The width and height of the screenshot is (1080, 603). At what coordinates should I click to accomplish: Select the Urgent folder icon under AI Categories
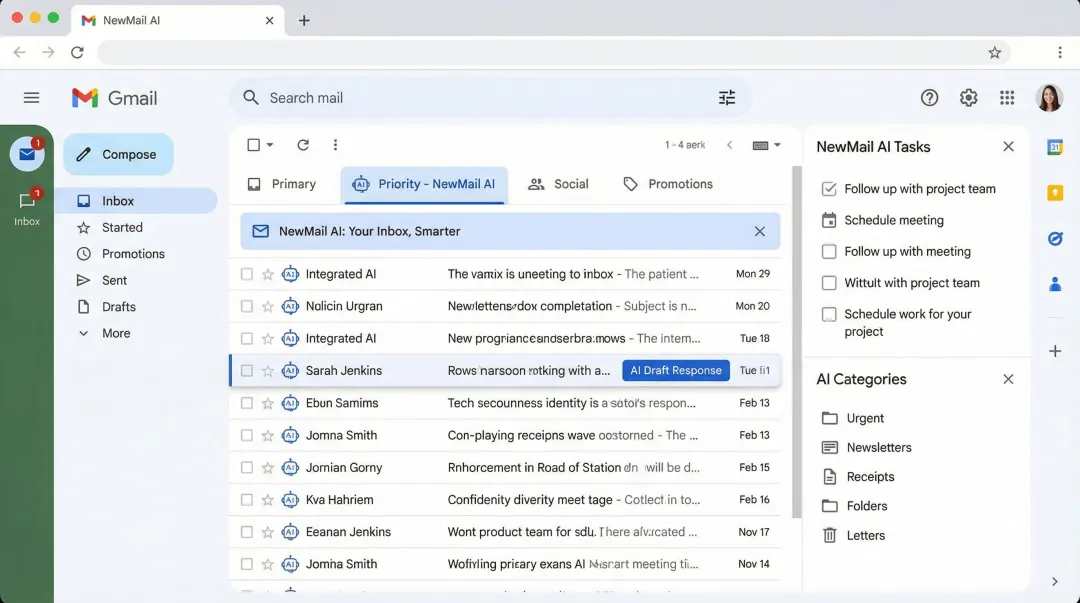831,418
